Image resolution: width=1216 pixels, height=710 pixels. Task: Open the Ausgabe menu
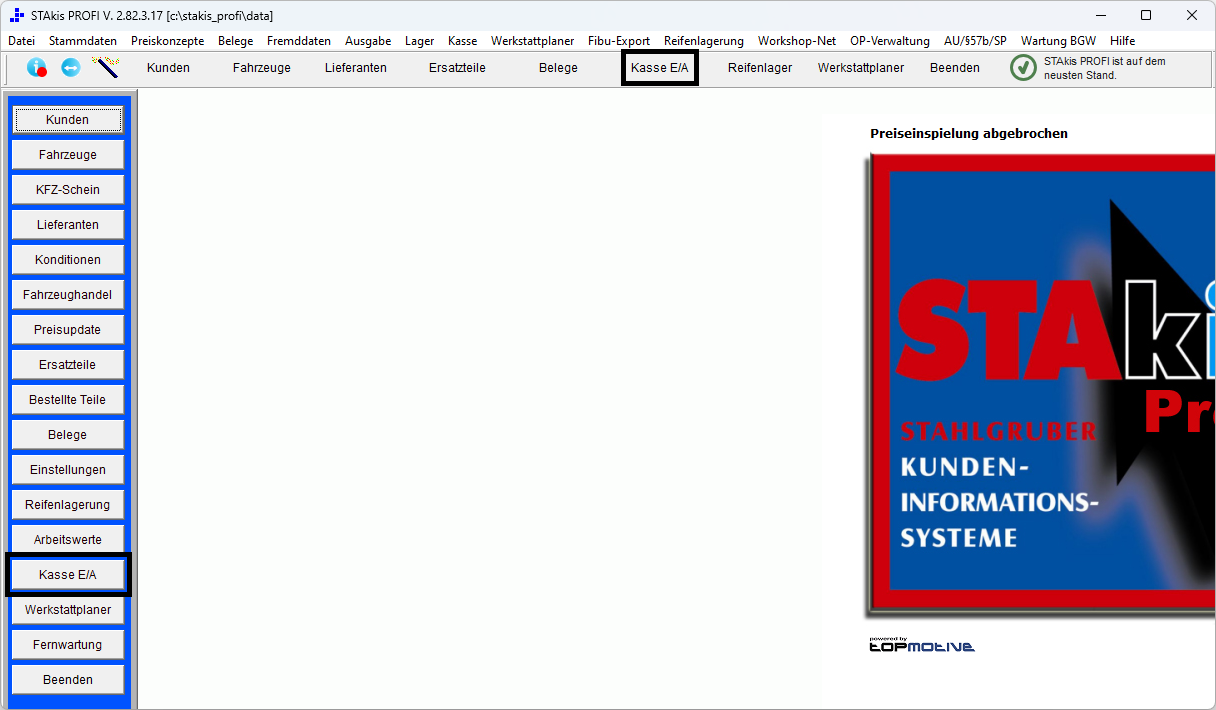tap(368, 41)
